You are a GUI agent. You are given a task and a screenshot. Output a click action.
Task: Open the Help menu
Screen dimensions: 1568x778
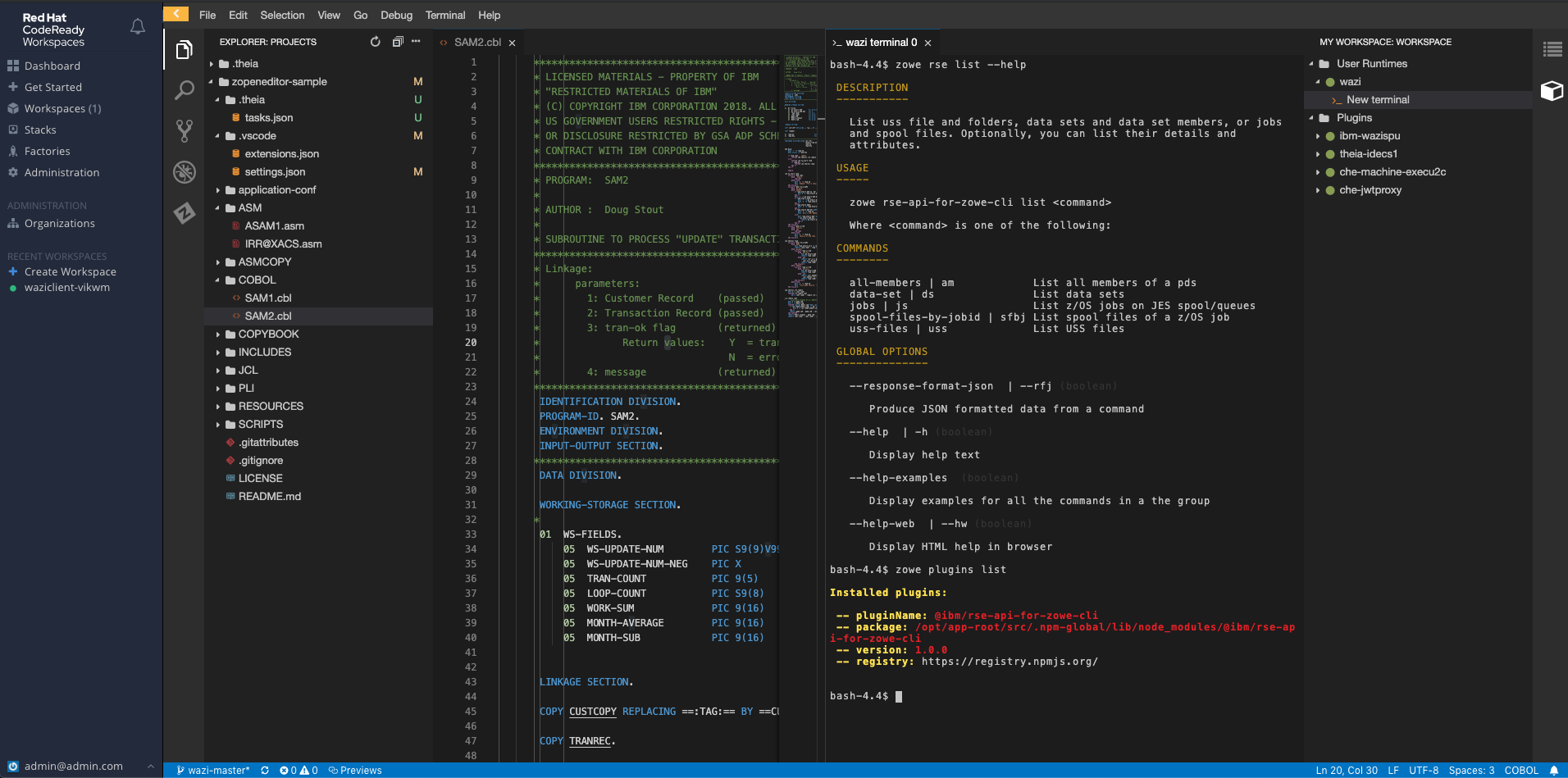[x=490, y=15]
